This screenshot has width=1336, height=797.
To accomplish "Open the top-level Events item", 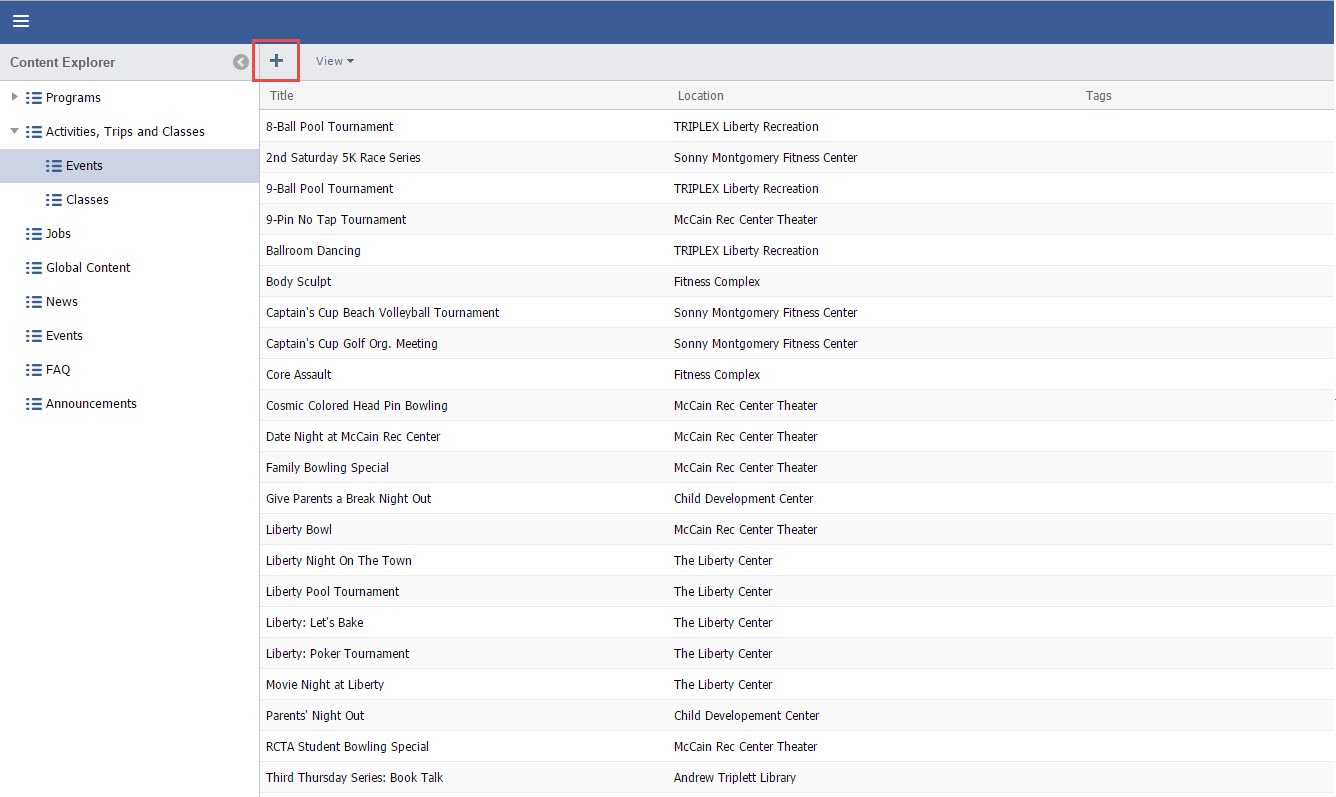I will 64,336.
